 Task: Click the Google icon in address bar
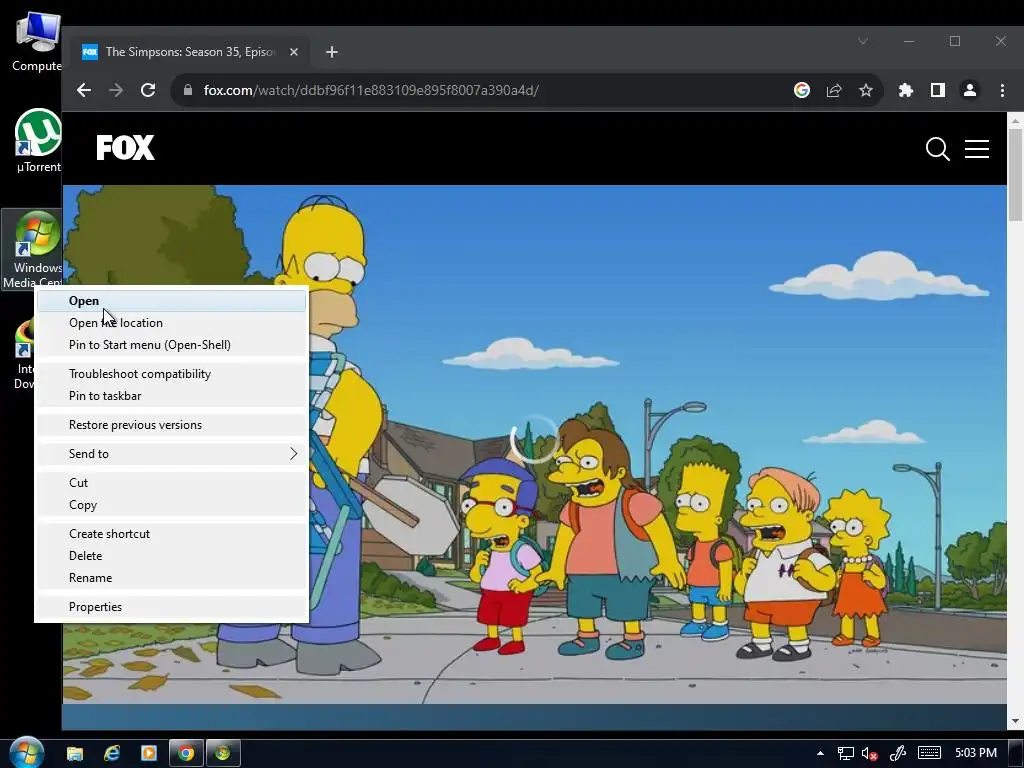[x=801, y=90]
